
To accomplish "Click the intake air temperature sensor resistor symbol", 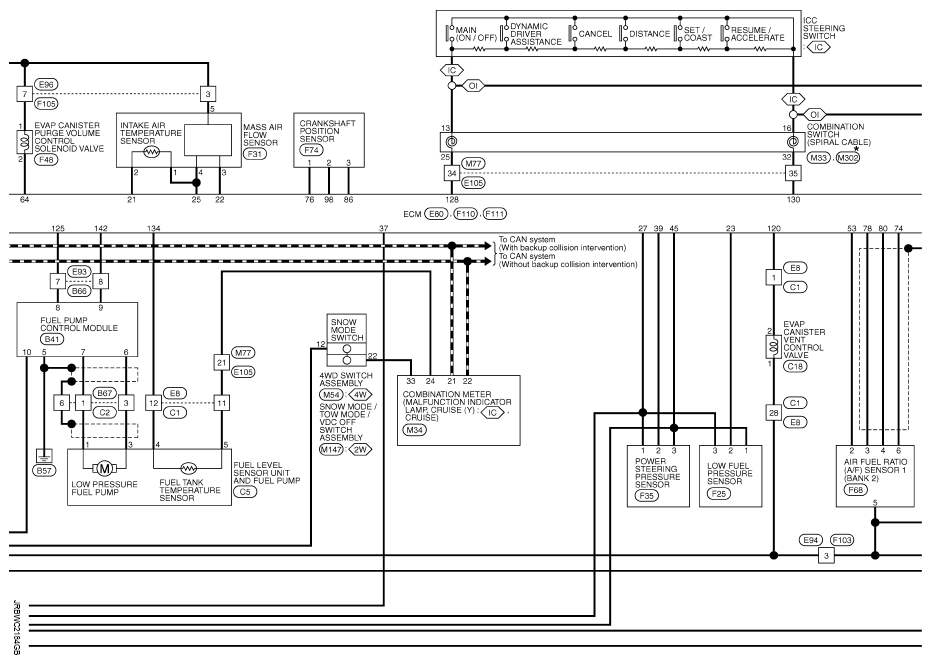I will click(153, 153).
